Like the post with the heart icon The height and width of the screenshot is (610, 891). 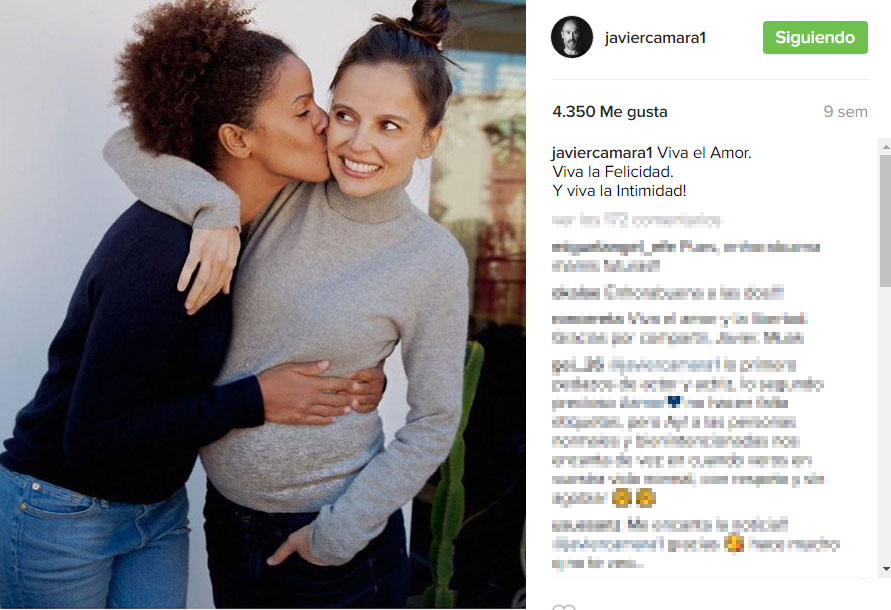tap(564, 606)
